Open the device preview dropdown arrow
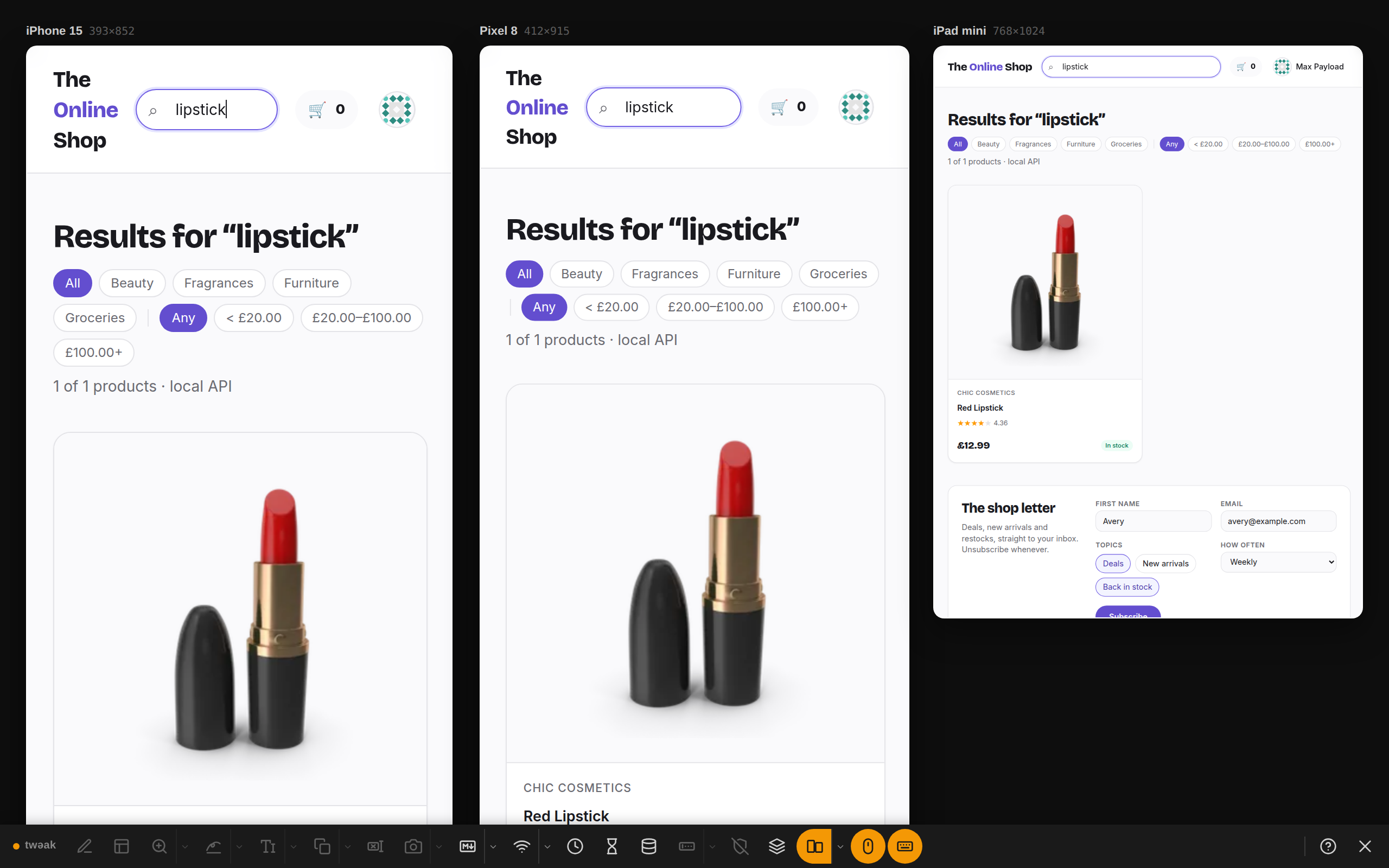The image size is (1389, 868). [840, 847]
